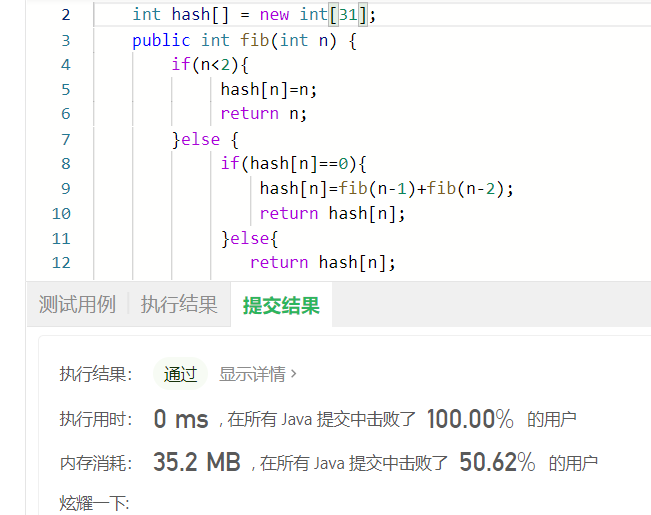Place cursor in 'new int[31]' line
The image size is (651, 515).
pos(254,15)
